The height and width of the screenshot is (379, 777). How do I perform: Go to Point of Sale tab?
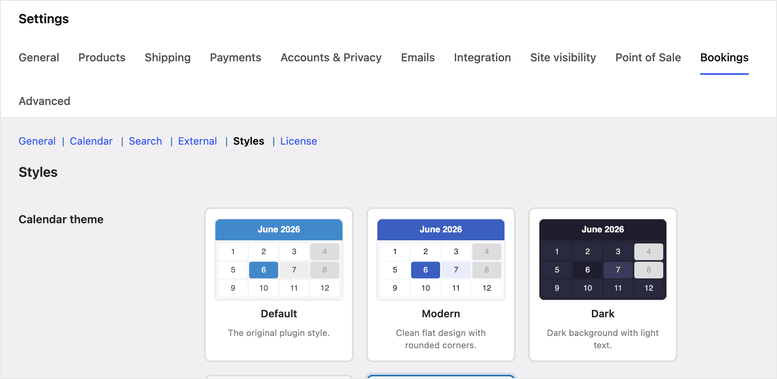(x=648, y=57)
